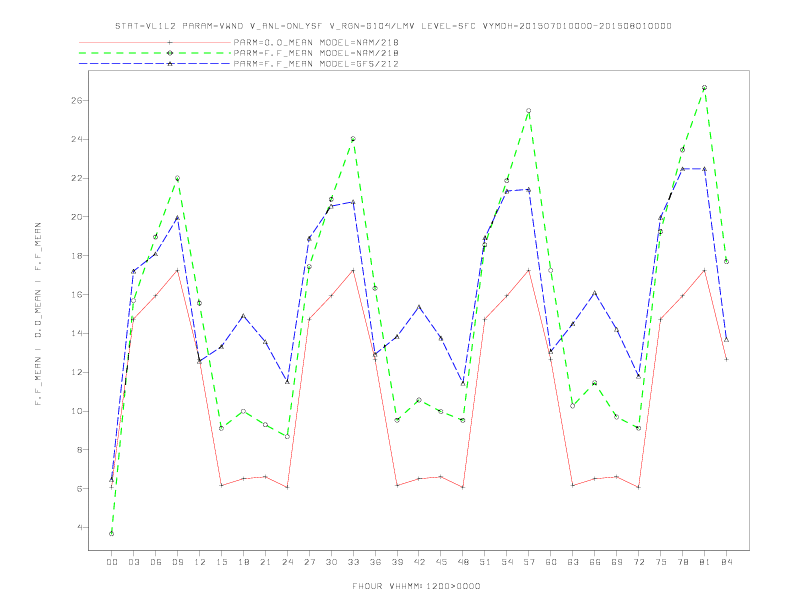Click y-axis tick label 26
The image size is (792, 612).
[x=76, y=100]
